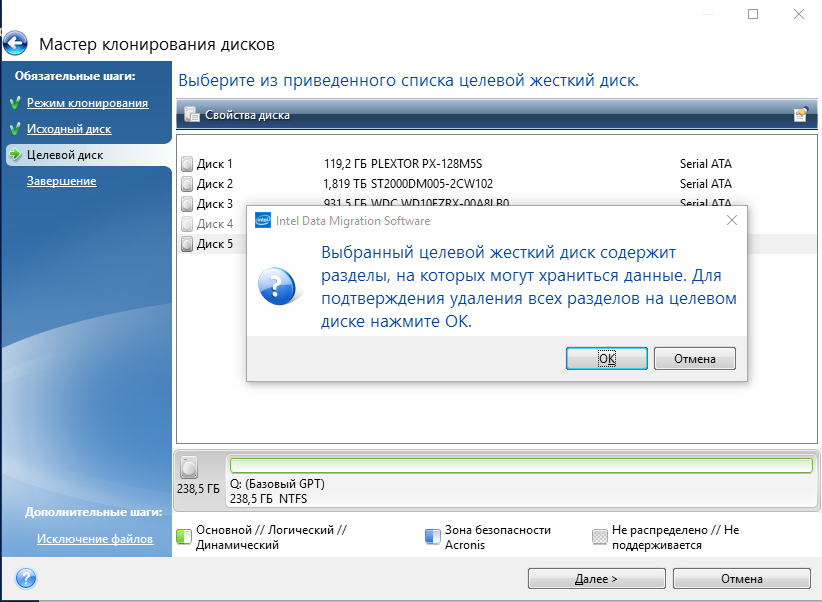
Task: Click the green Основной legend swatch
Action: pyautogui.click(x=184, y=535)
